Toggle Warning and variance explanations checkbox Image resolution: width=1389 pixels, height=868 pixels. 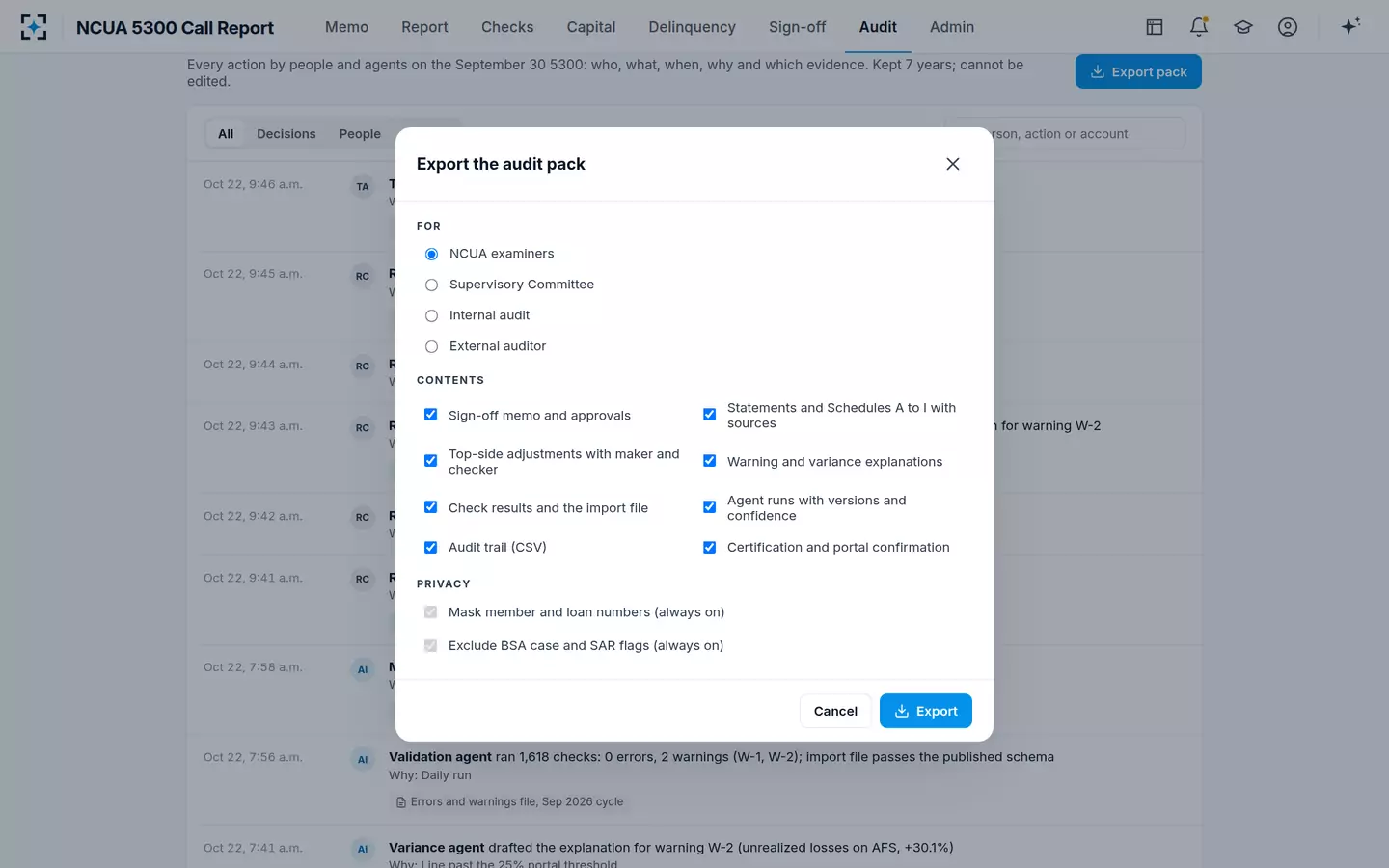point(710,461)
